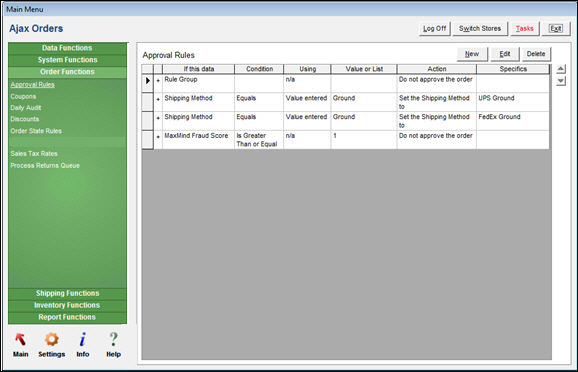The image size is (578, 372).
Task: Expand the UPS Ground rule row
Action: pyautogui.click(x=158, y=99)
